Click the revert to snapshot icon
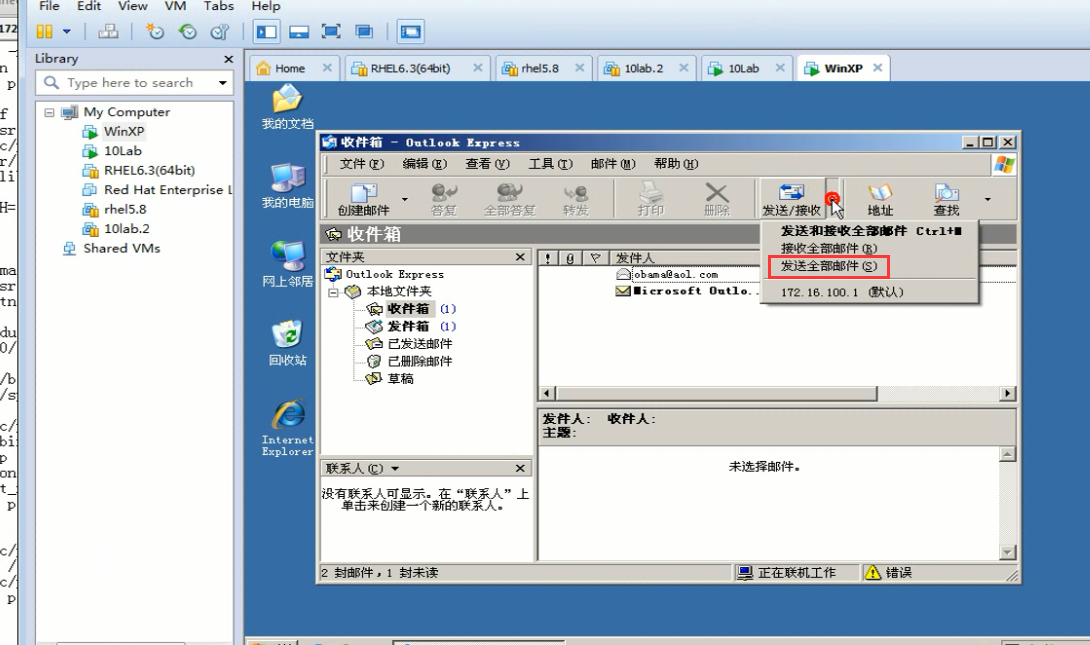1090x645 pixels. coord(187,31)
